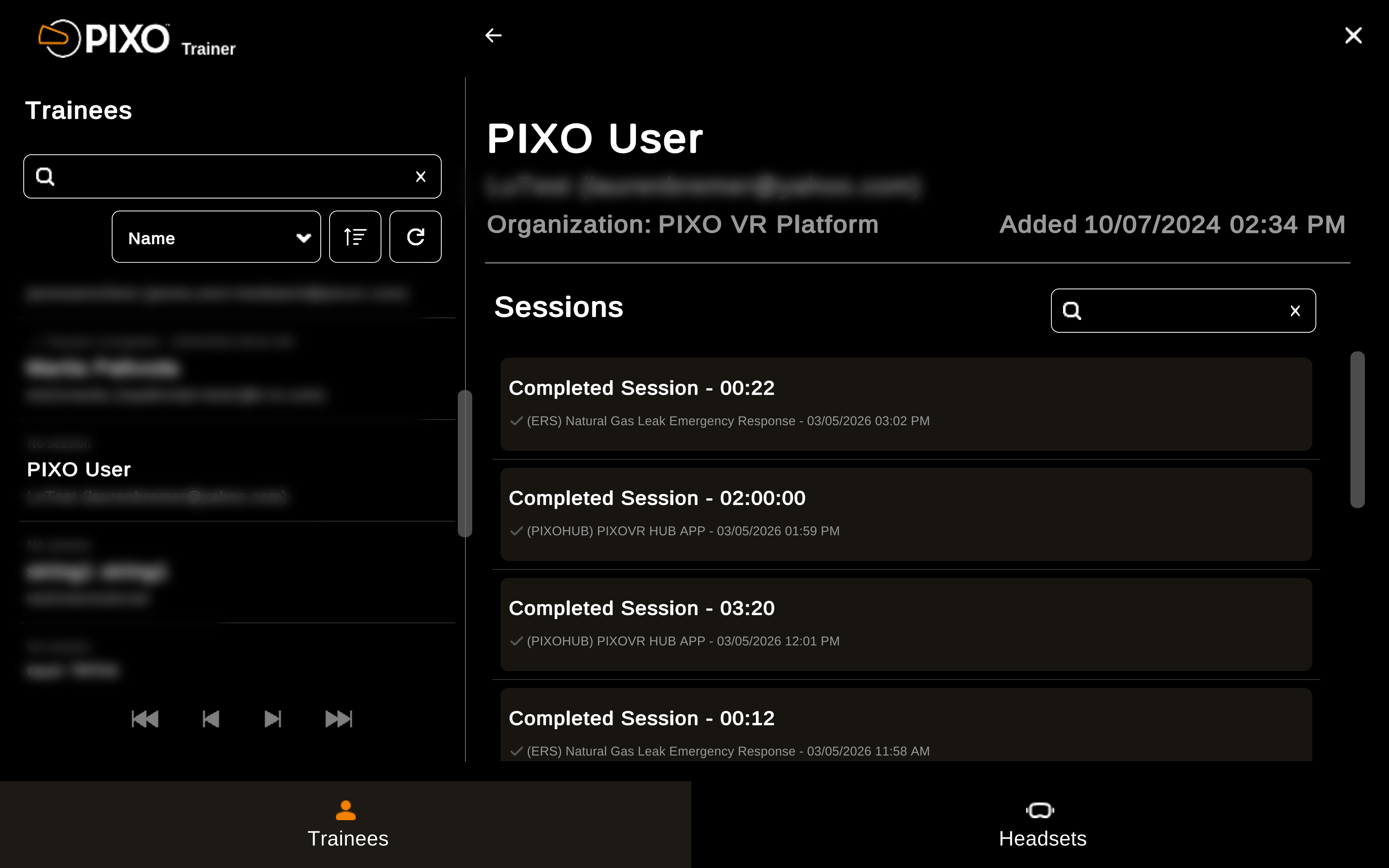Viewport: 1389px width, 868px height.
Task: Jump to first page of trainees
Action: tap(145, 719)
